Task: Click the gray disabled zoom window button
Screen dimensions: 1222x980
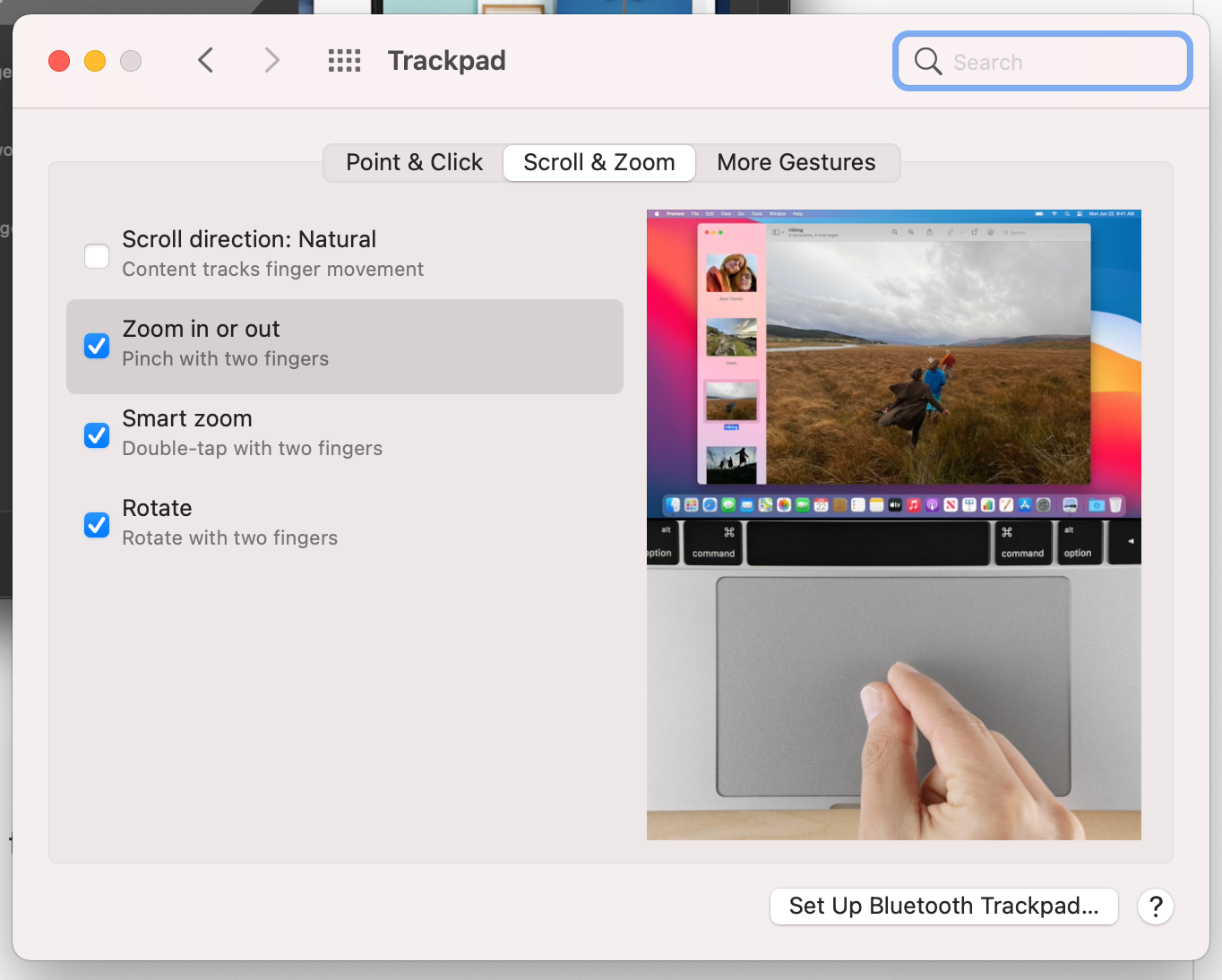Action: [131, 61]
